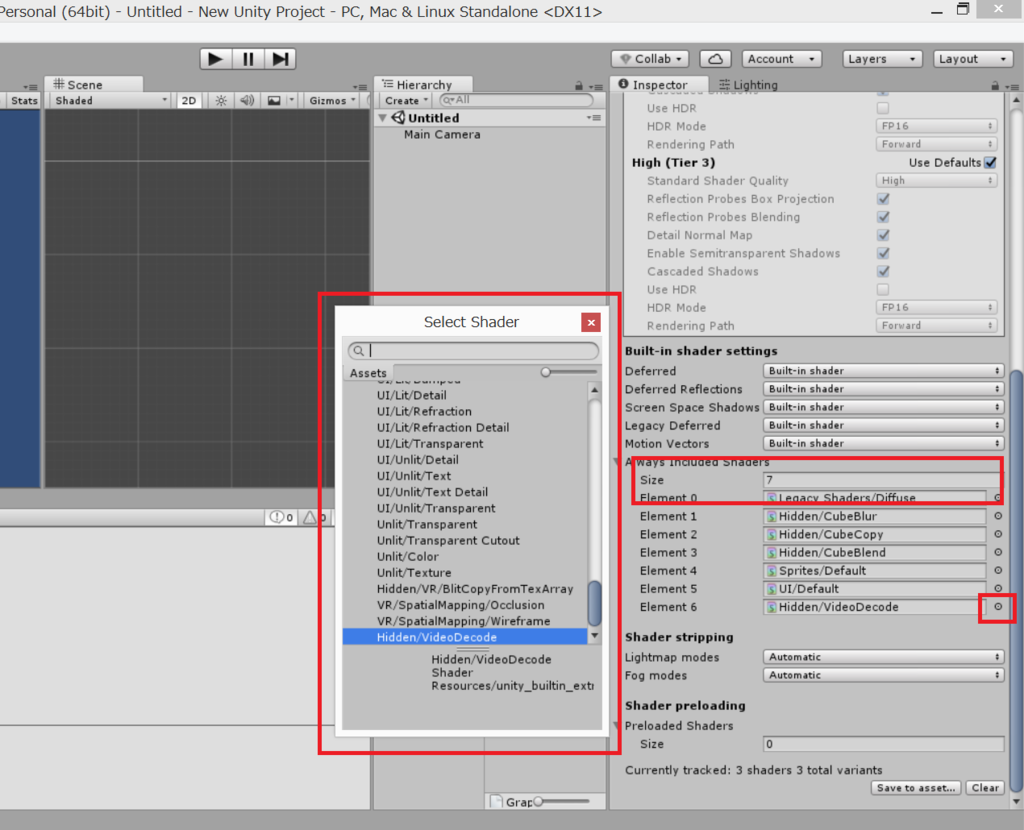
Task: Open the Layout dropdown button
Action: tap(972, 59)
